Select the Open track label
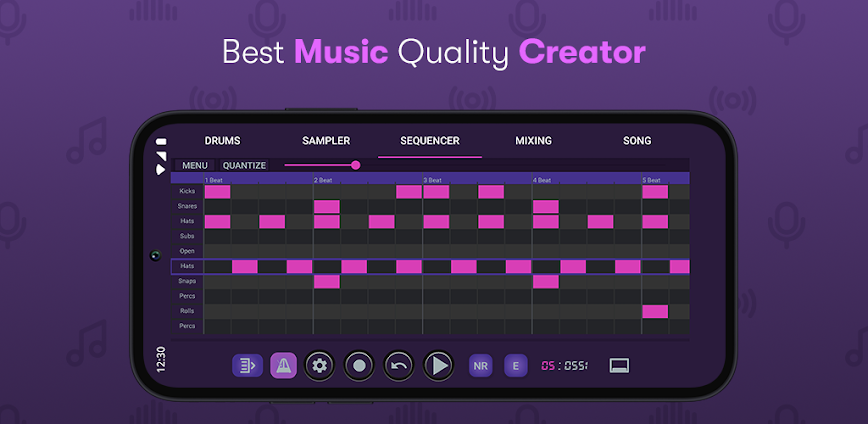This screenshot has width=868, height=424. [x=187, y=251]
